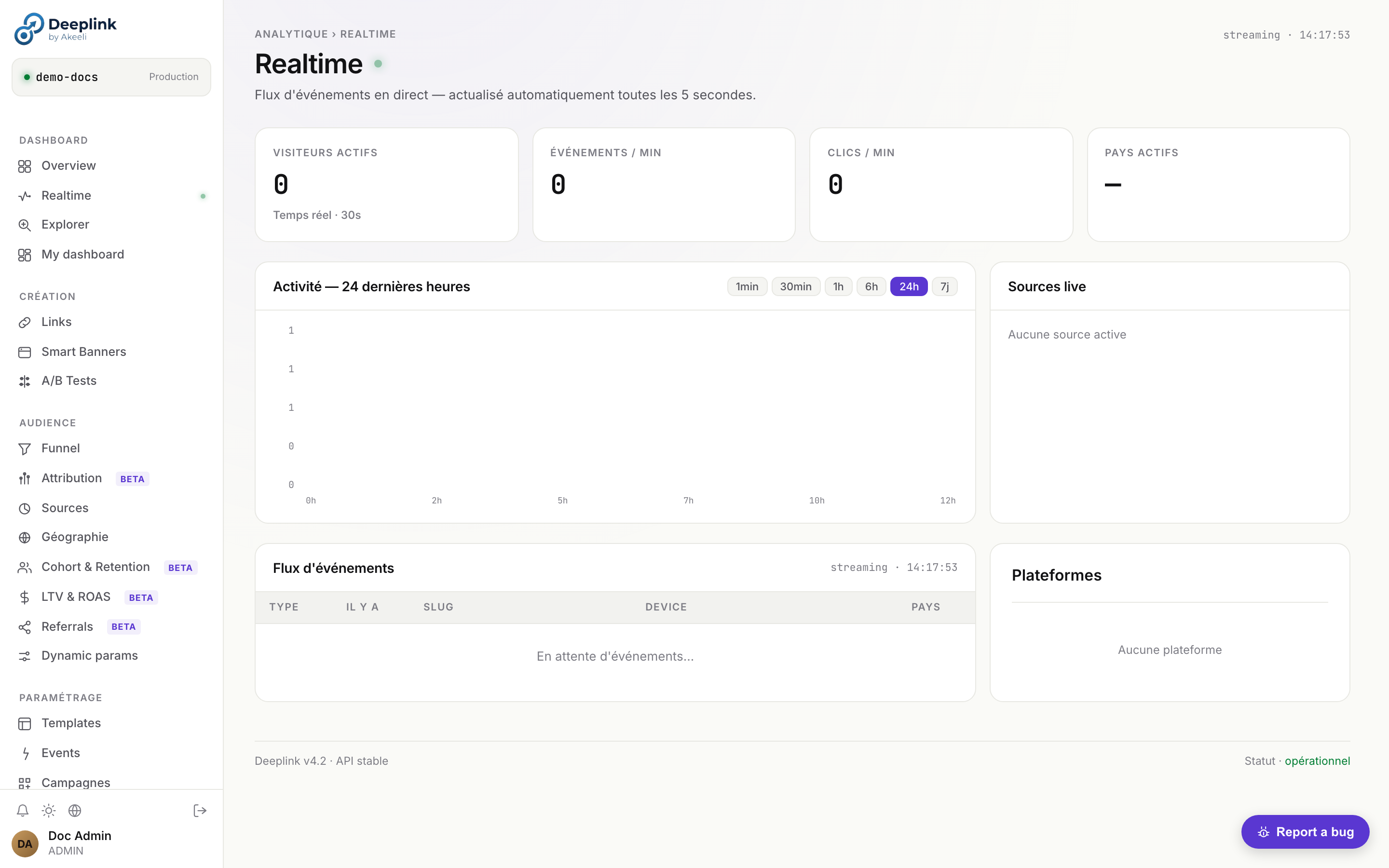Click the IL Y A column header

362,608
